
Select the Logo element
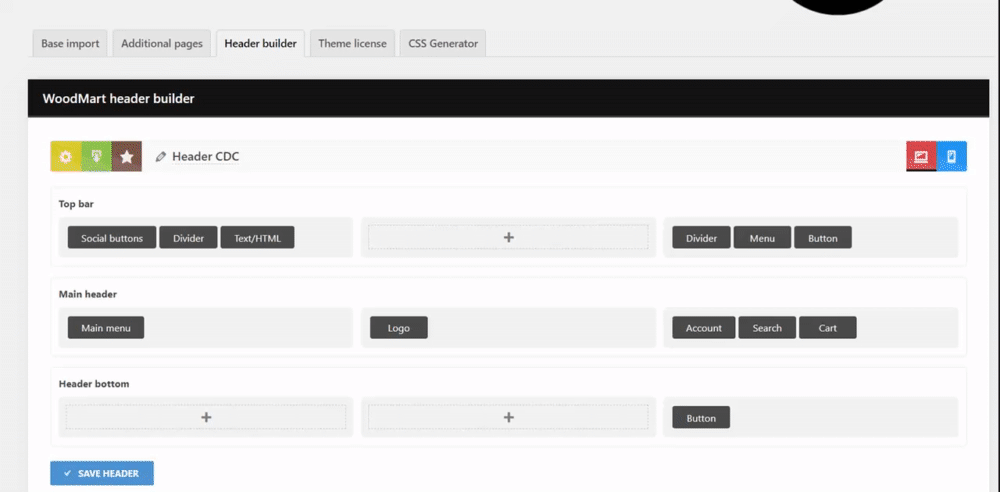click(x=399, y=327)
